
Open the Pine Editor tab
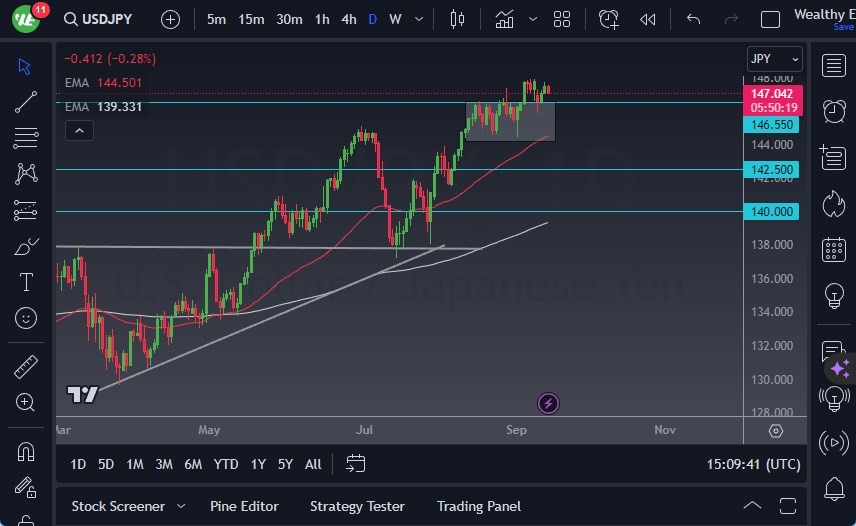click(244, 506)
